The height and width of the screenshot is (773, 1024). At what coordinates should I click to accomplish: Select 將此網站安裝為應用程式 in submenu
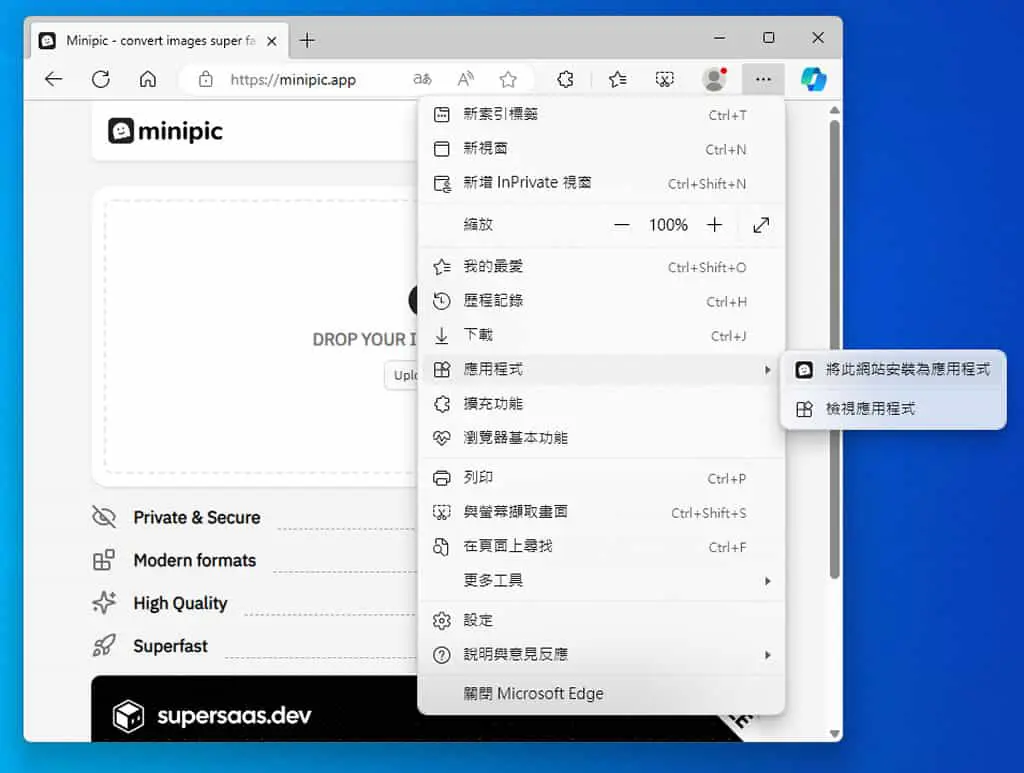tap(893, 370)
